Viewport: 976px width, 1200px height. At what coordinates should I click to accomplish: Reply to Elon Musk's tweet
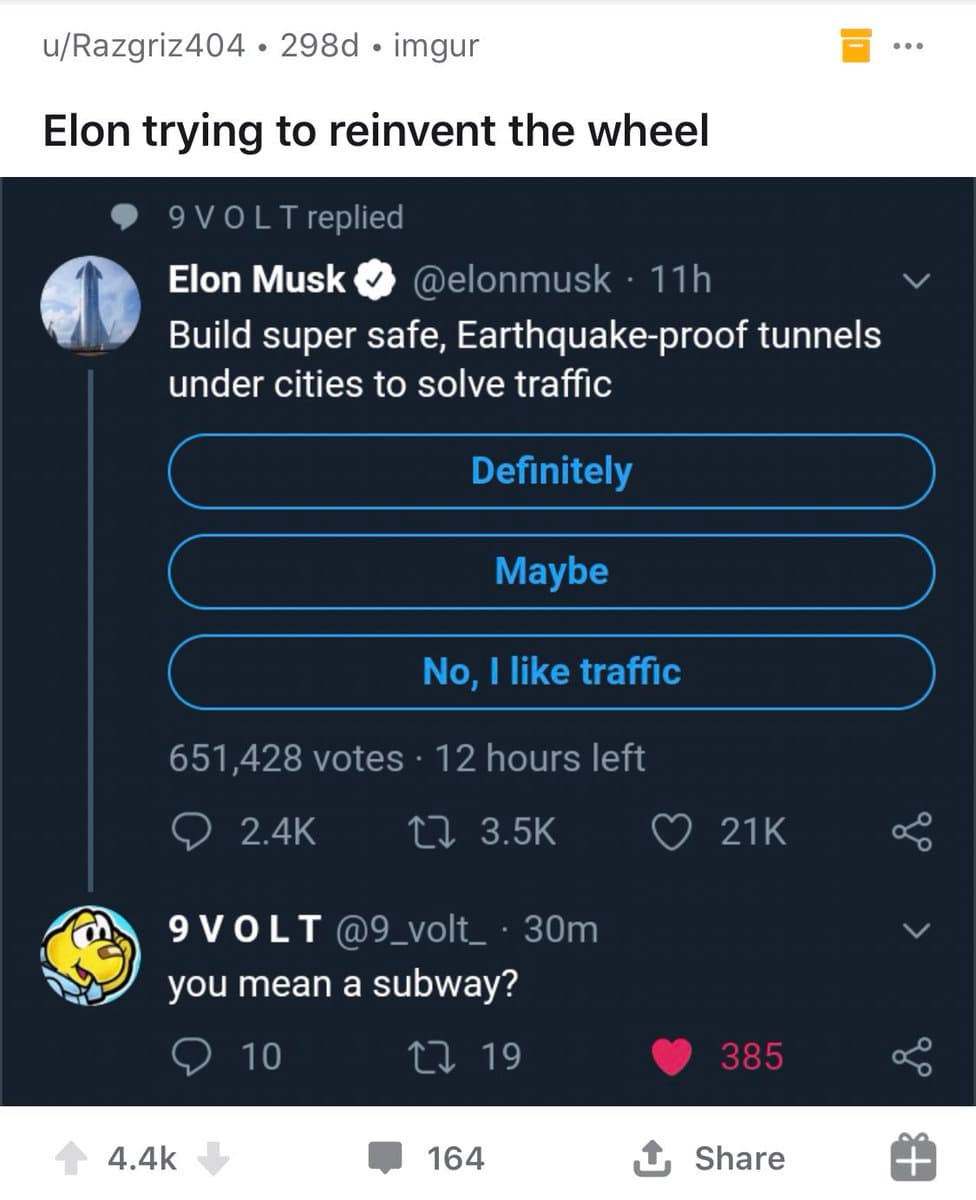coord(189,832)
